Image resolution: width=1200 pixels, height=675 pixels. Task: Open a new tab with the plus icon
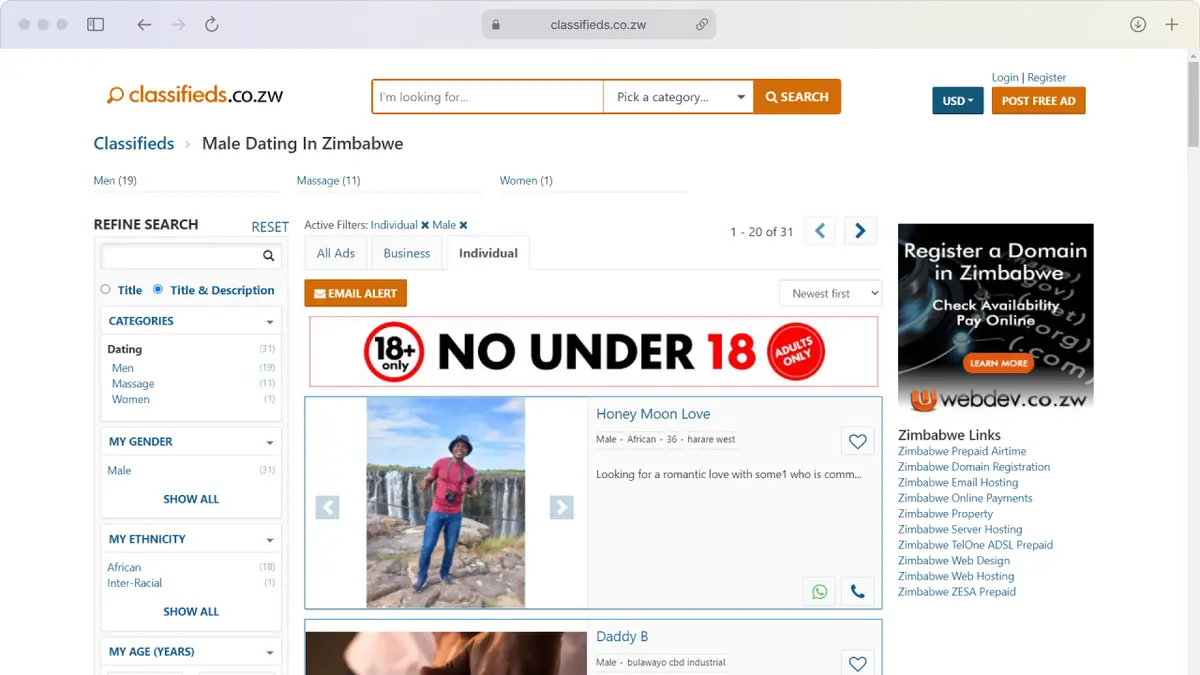tap(1172, 24)
